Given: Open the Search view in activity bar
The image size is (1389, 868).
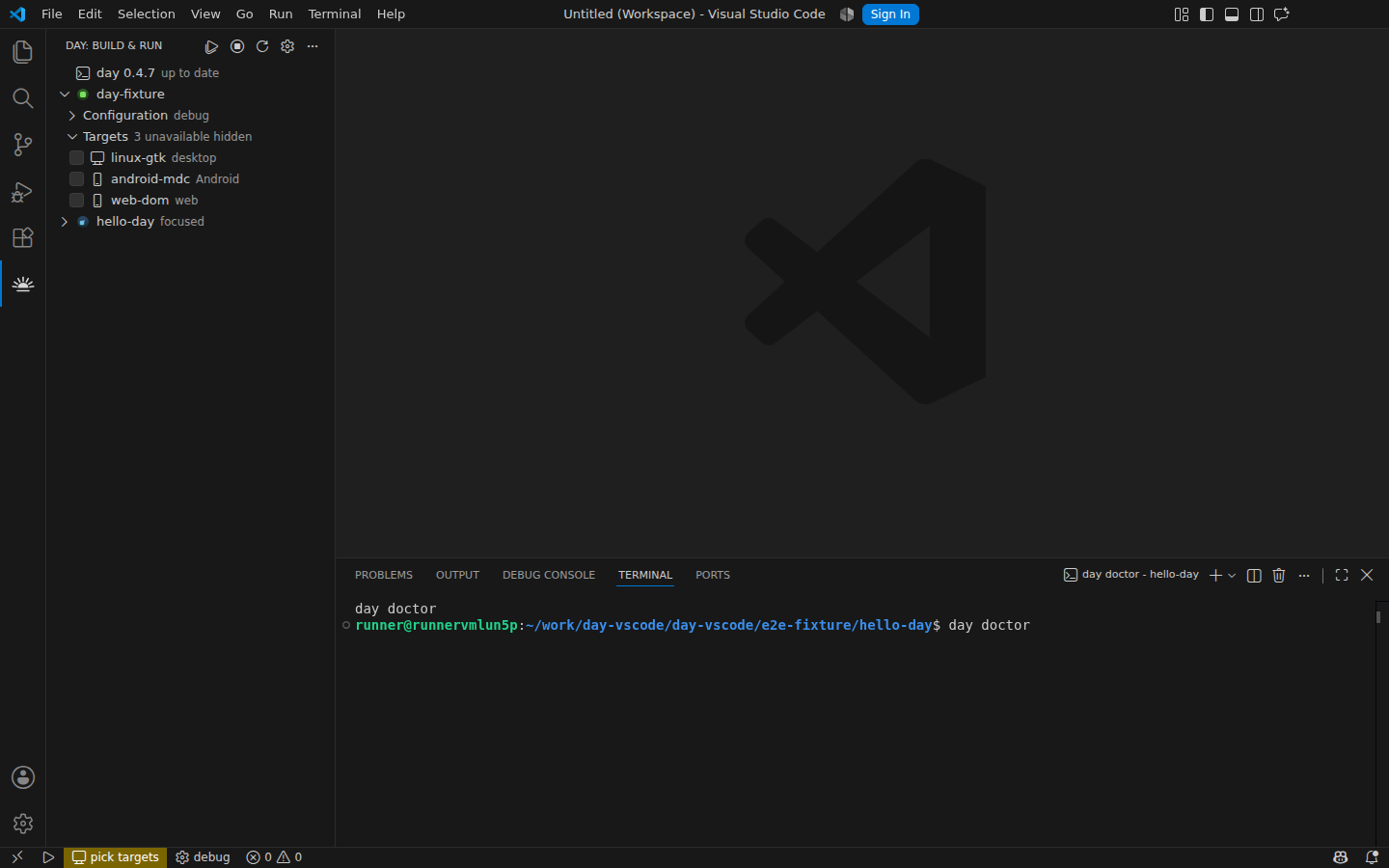Looking at the screenshot, I should coord(22,98).
